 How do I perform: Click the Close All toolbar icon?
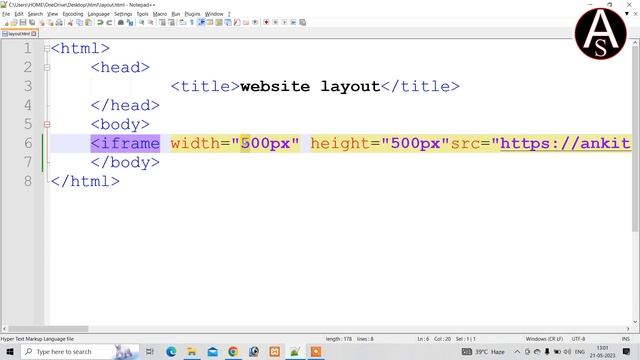(x=50, y=22)
